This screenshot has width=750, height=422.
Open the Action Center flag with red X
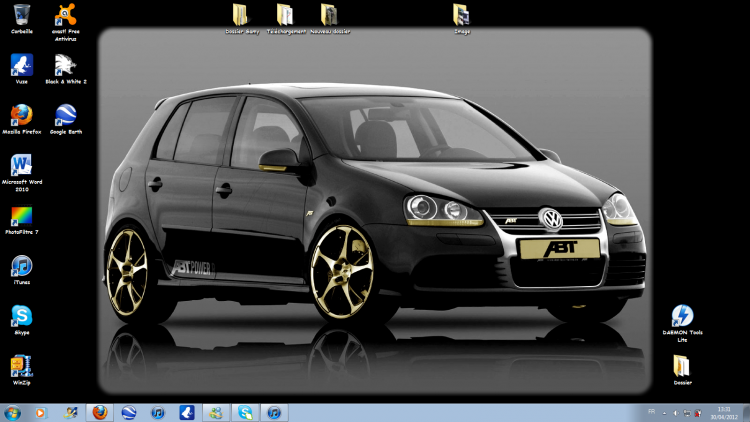698,413
